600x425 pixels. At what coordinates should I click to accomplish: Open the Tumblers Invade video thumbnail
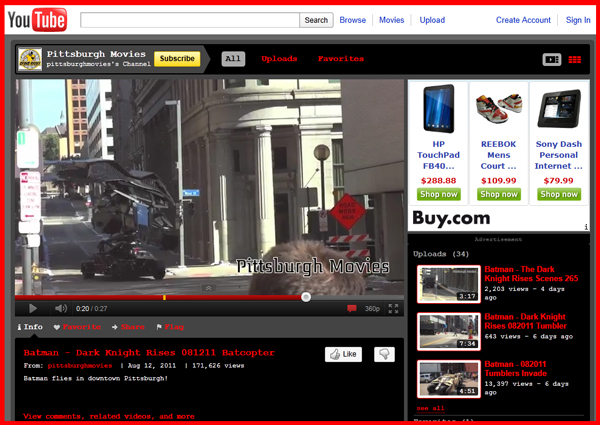point(449,379)
